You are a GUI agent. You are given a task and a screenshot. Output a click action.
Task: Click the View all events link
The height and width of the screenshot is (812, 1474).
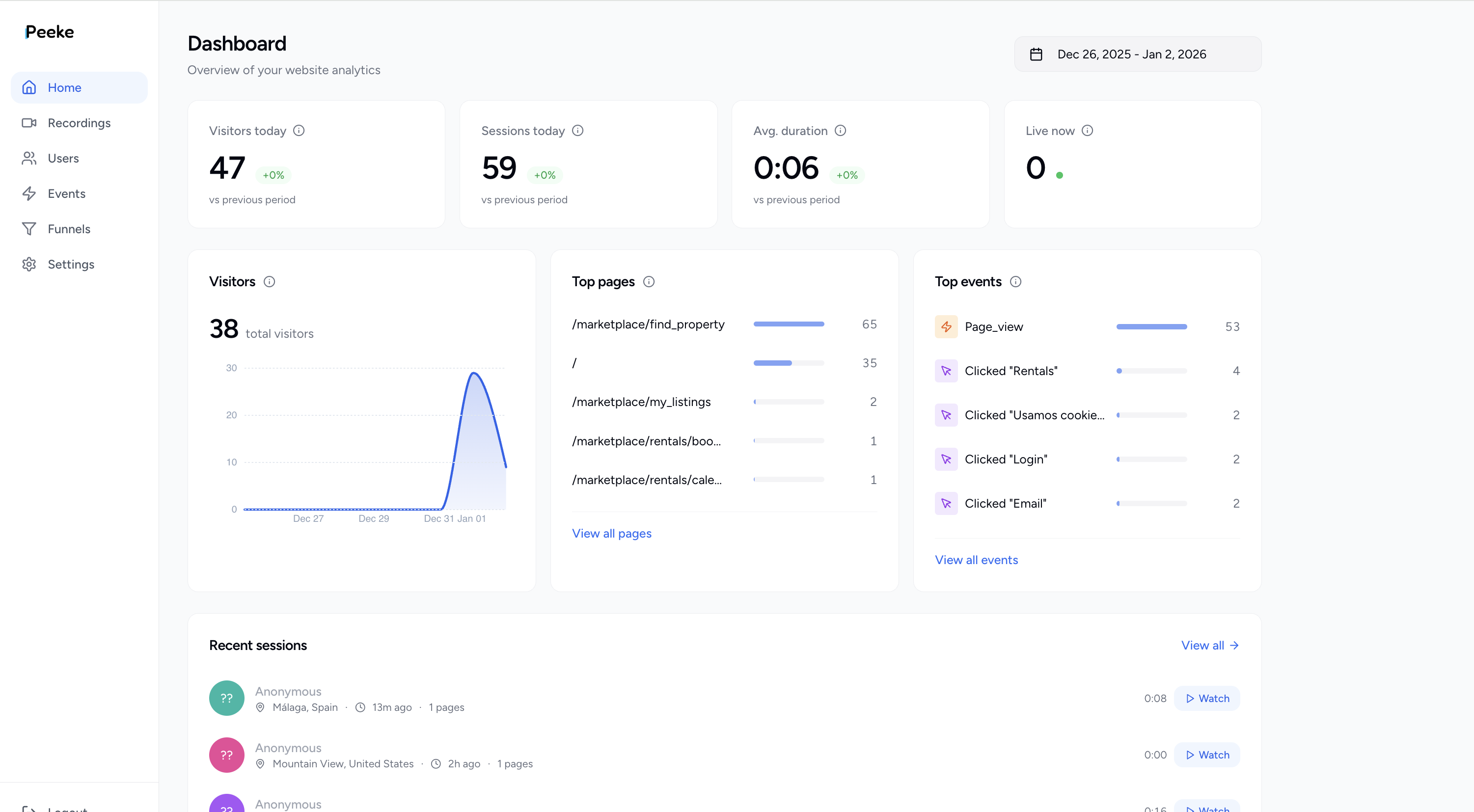tap(976, 560)
